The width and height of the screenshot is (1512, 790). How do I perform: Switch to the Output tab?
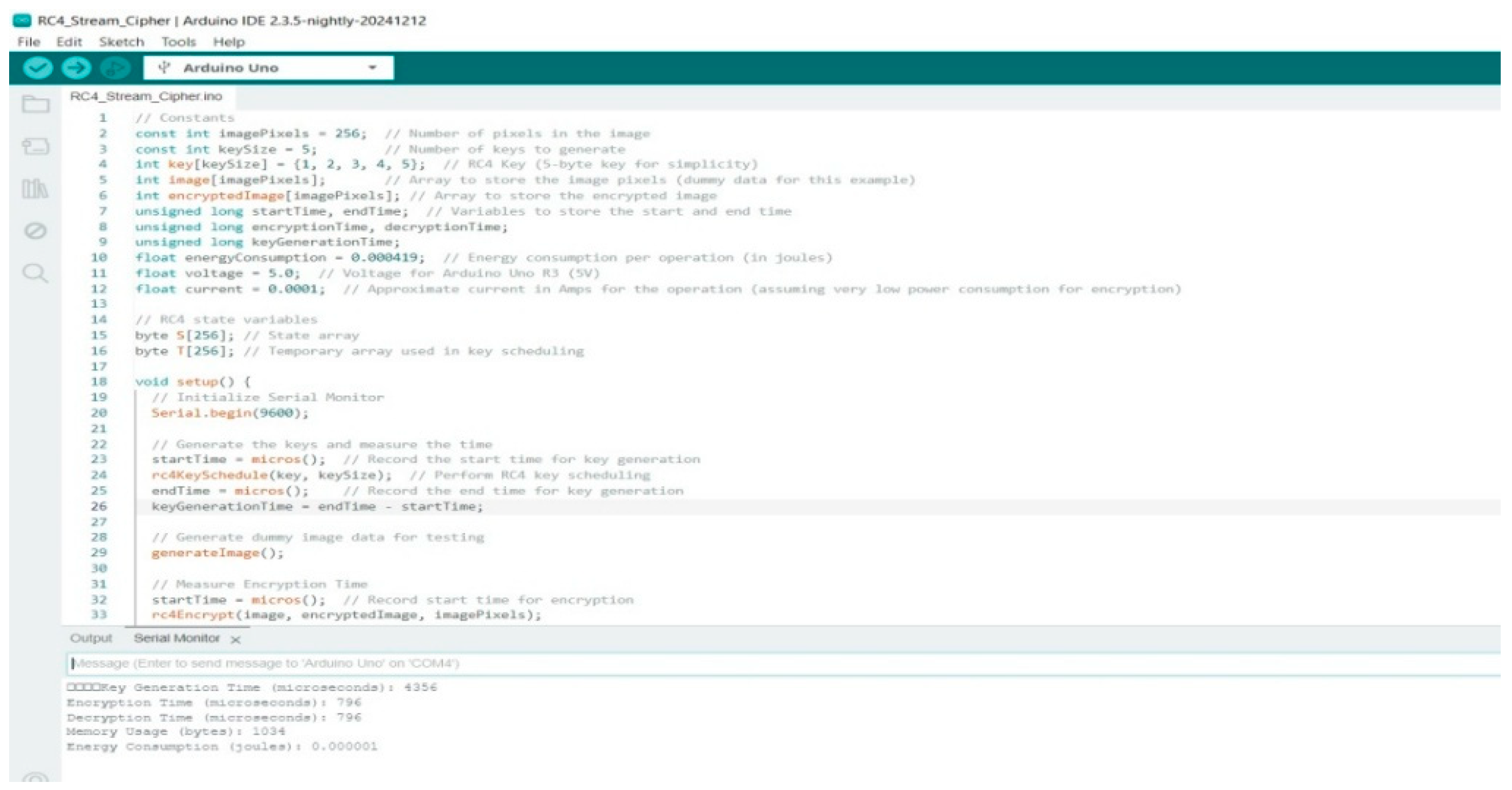click(x=90, y=638)
